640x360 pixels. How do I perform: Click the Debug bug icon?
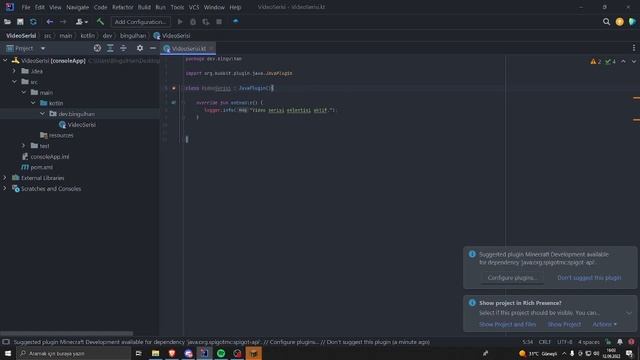193,22
